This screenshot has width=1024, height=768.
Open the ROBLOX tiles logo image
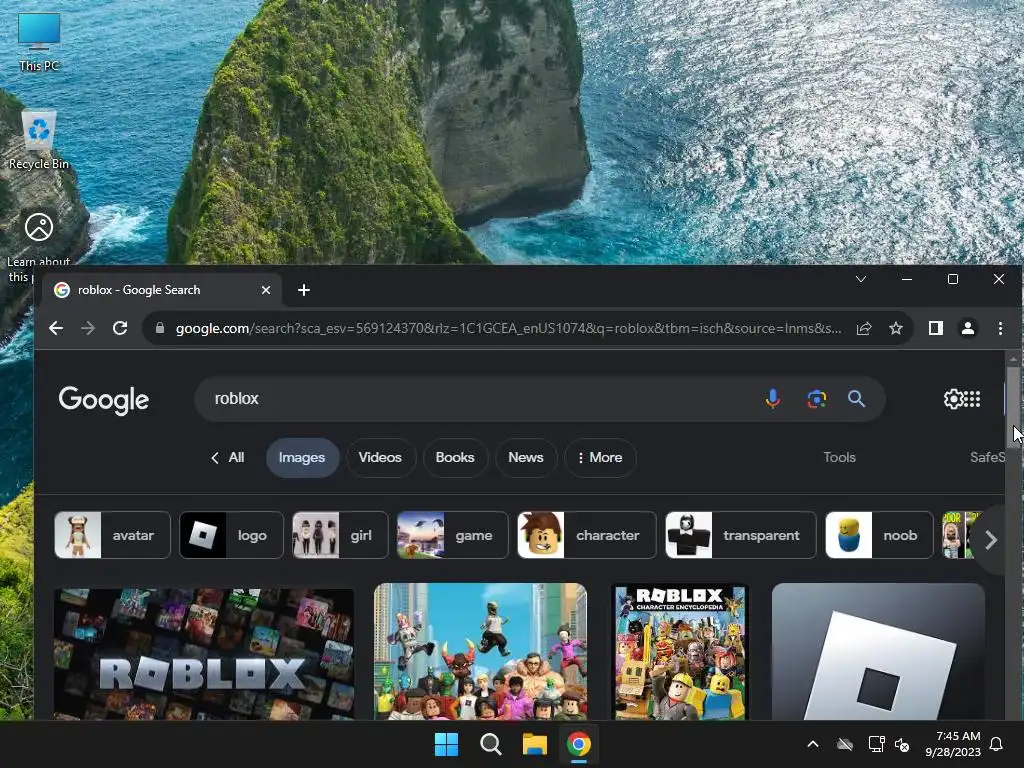tap(204, 654)
